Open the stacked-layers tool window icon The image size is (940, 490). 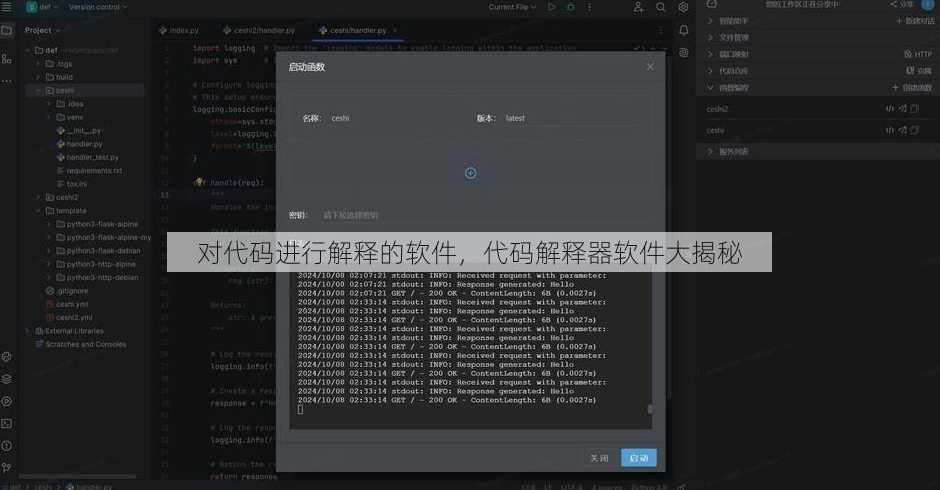[7, 378]
